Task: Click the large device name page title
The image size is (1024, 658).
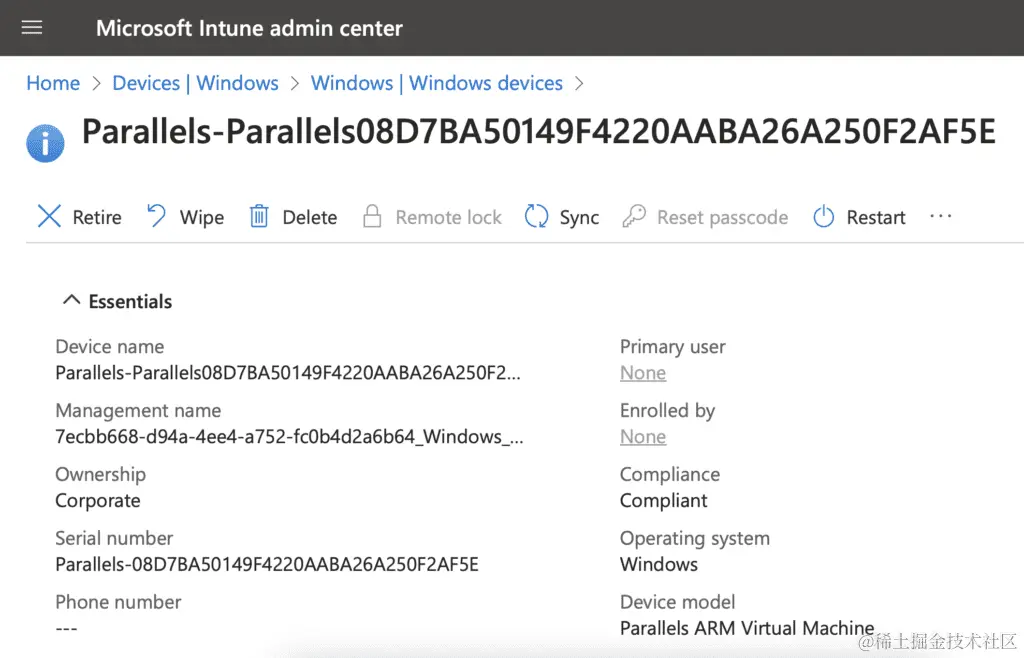Action: coord(538,131)
